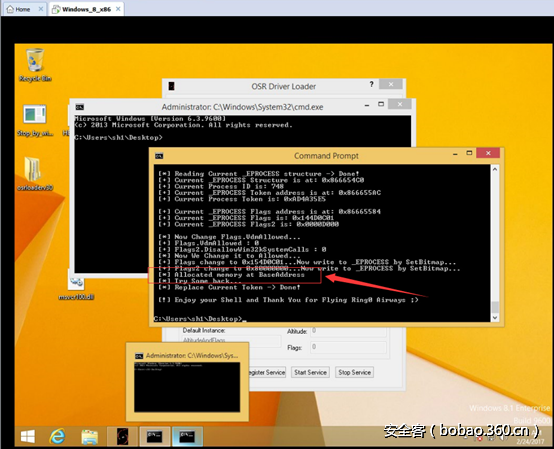Select the Administrator cmd.exe preview thumbnail

click(187, 382)
